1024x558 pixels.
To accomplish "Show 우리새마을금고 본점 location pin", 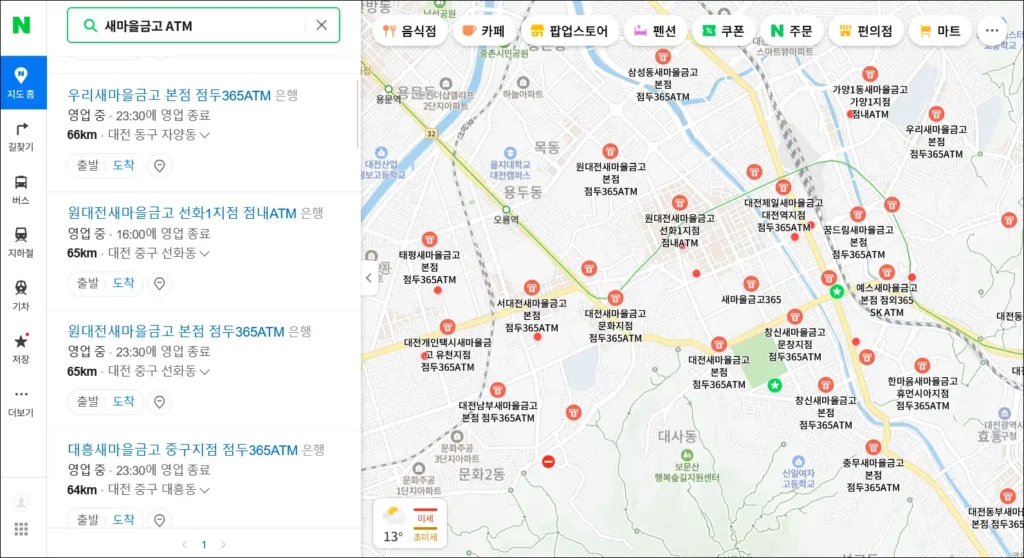I will [x=159, y=166].
